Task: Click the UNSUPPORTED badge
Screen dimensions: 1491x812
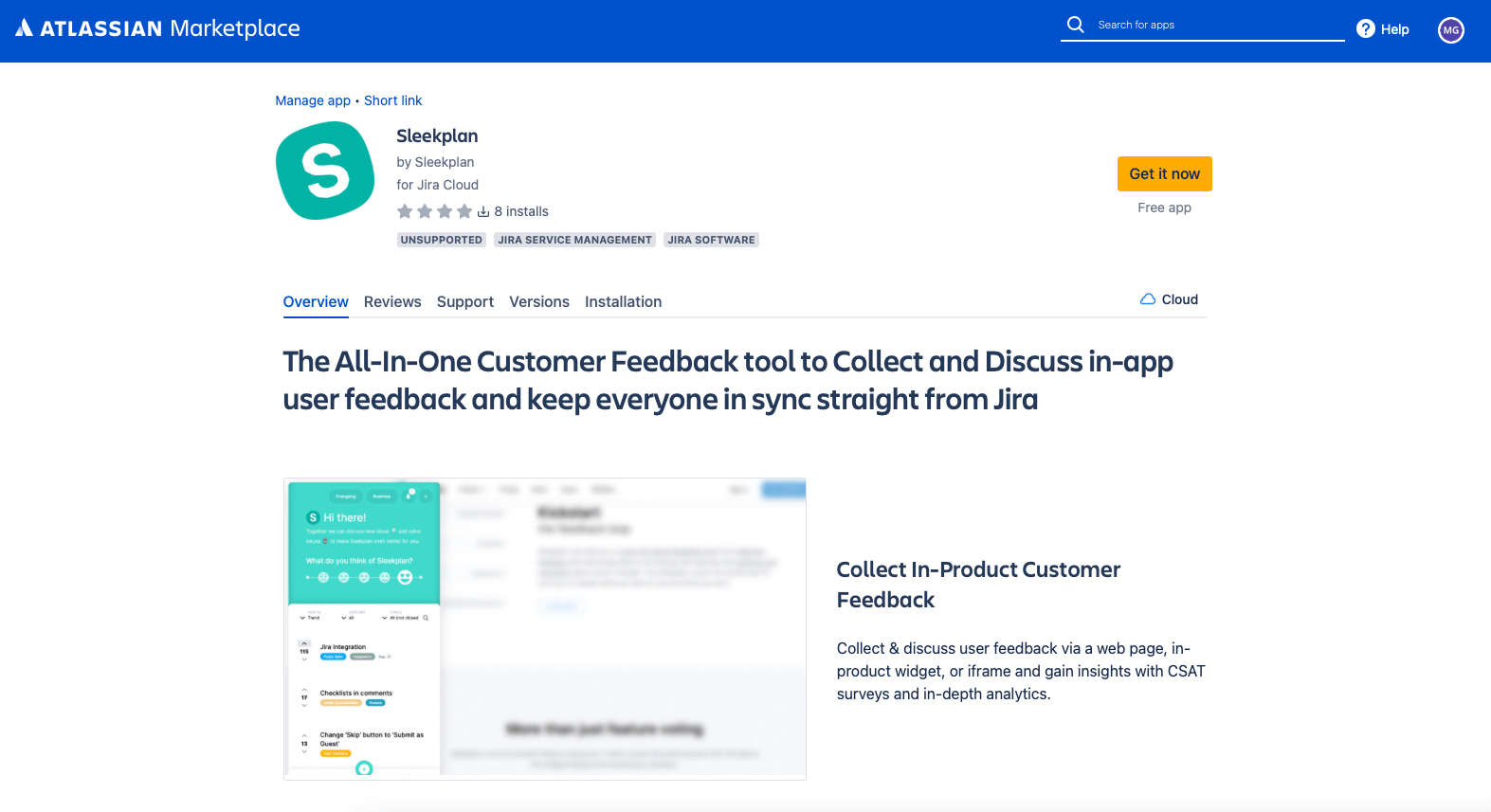Action: [x=442, y=240]
